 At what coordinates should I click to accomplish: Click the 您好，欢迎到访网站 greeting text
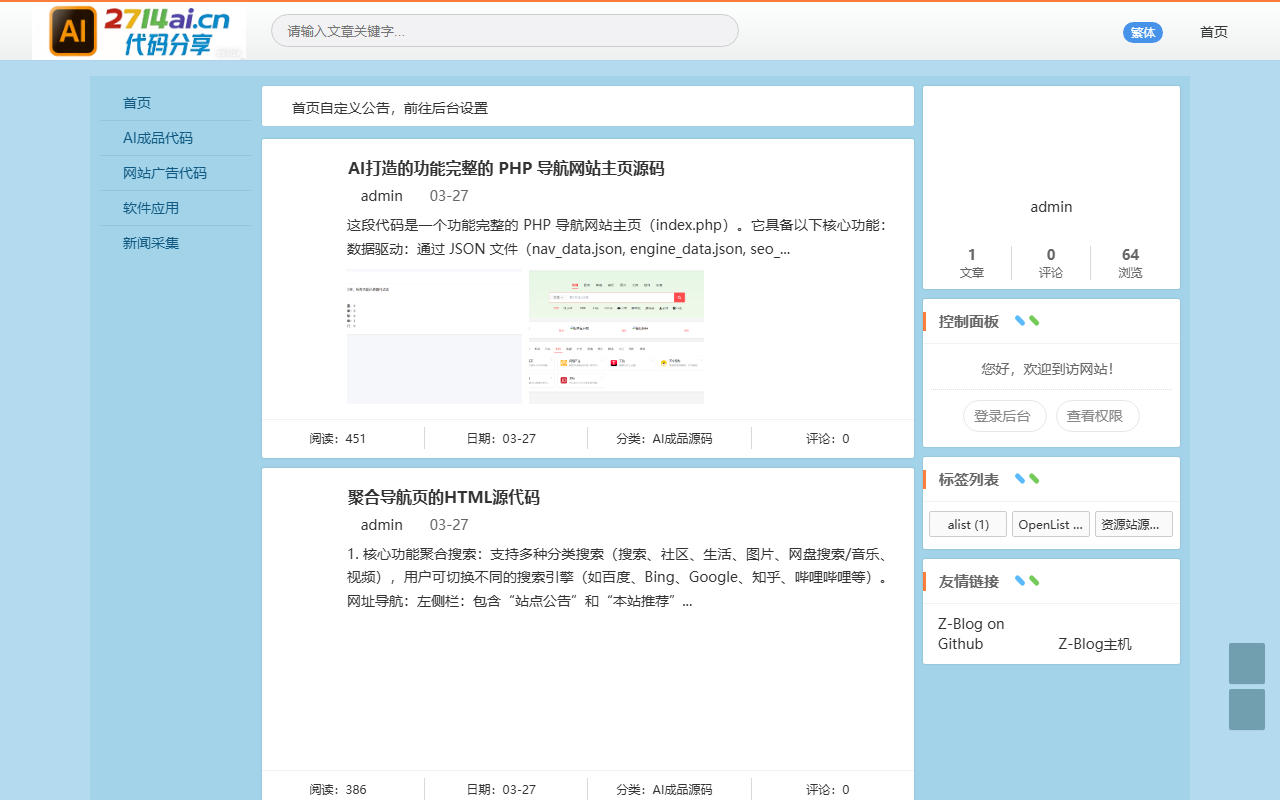tap(1051, 369)
